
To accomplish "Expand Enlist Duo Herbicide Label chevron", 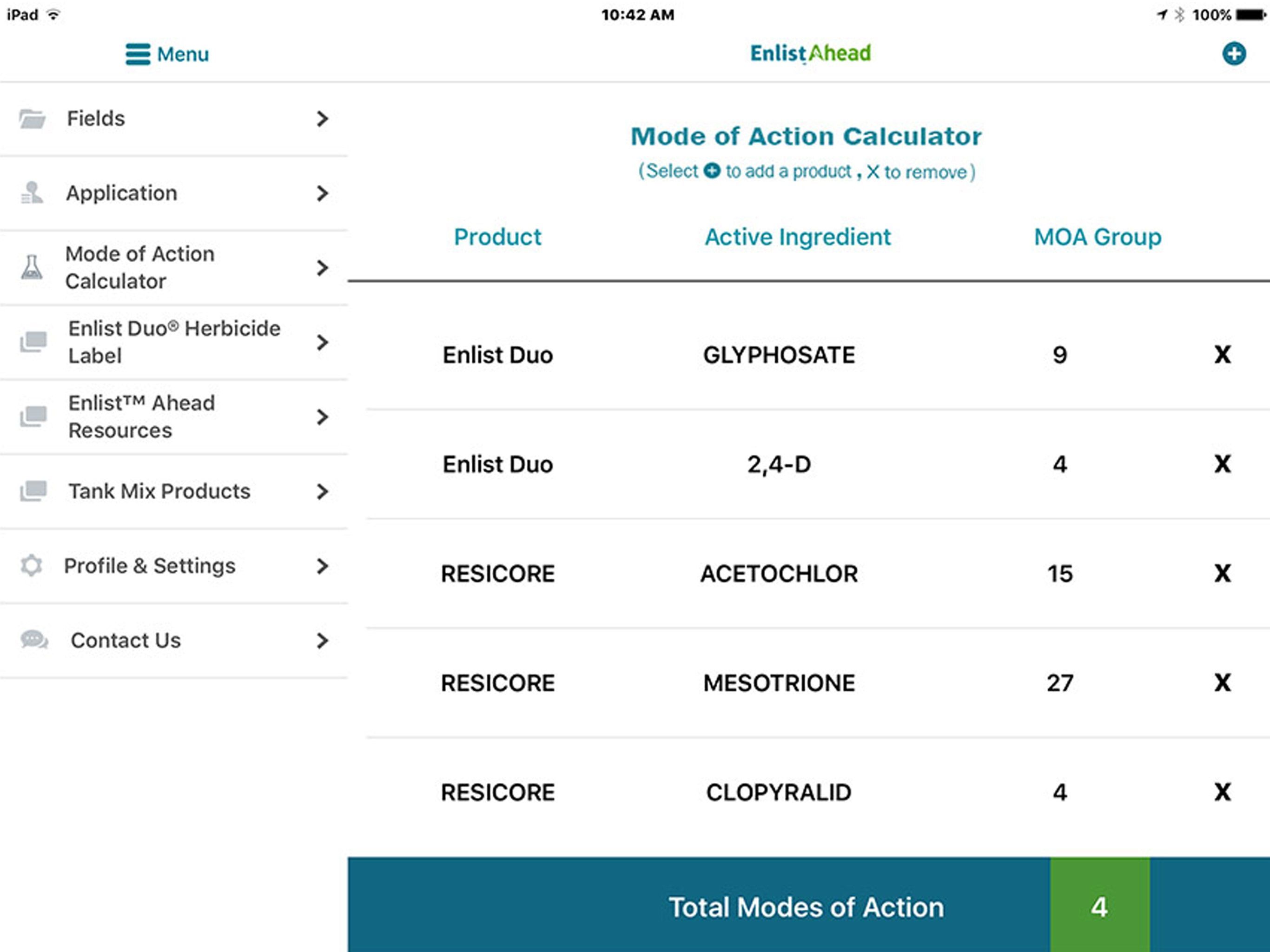I will tap(323, 343).
